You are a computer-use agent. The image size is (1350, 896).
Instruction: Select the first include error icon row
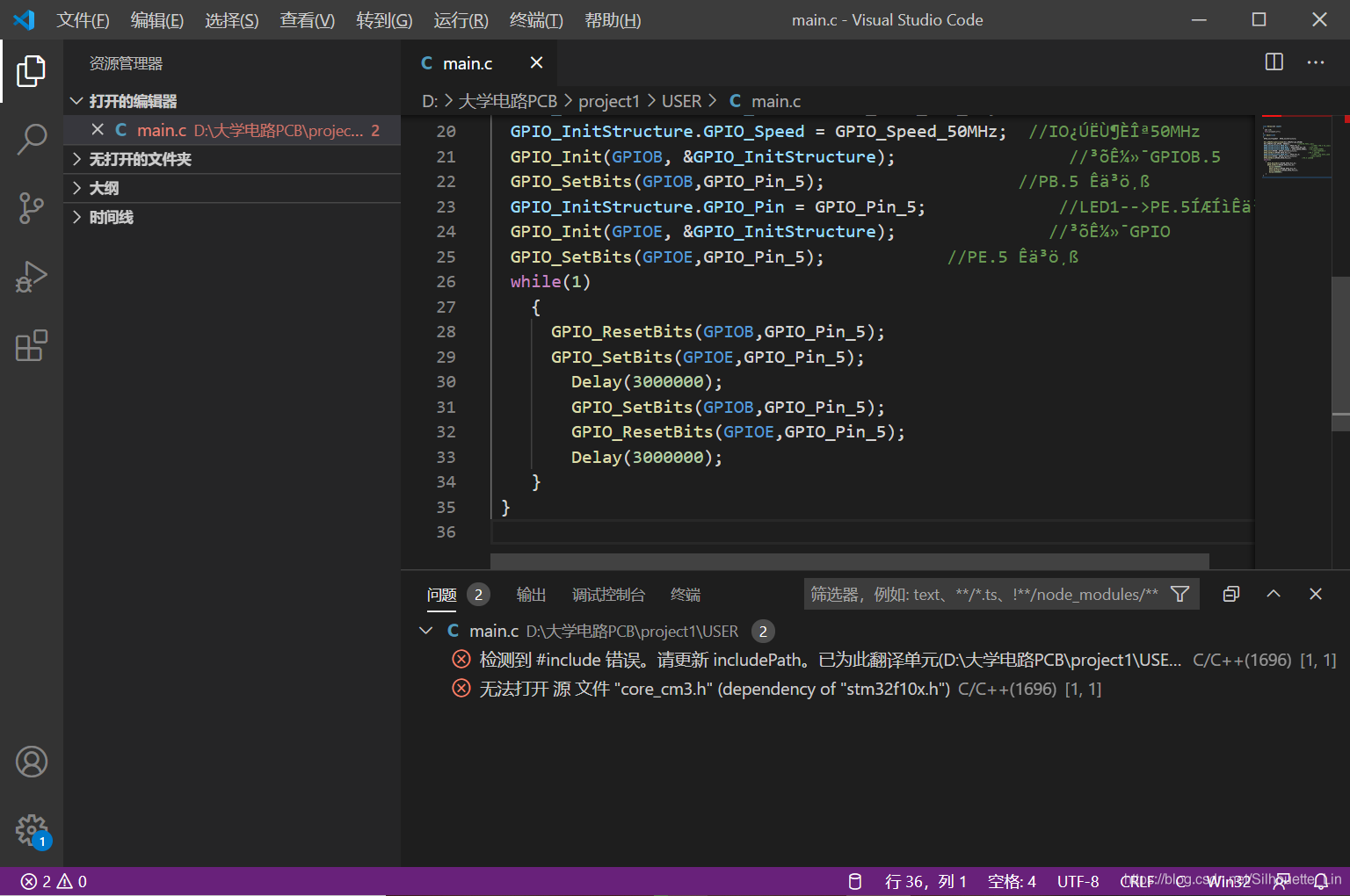coord(461,660)
